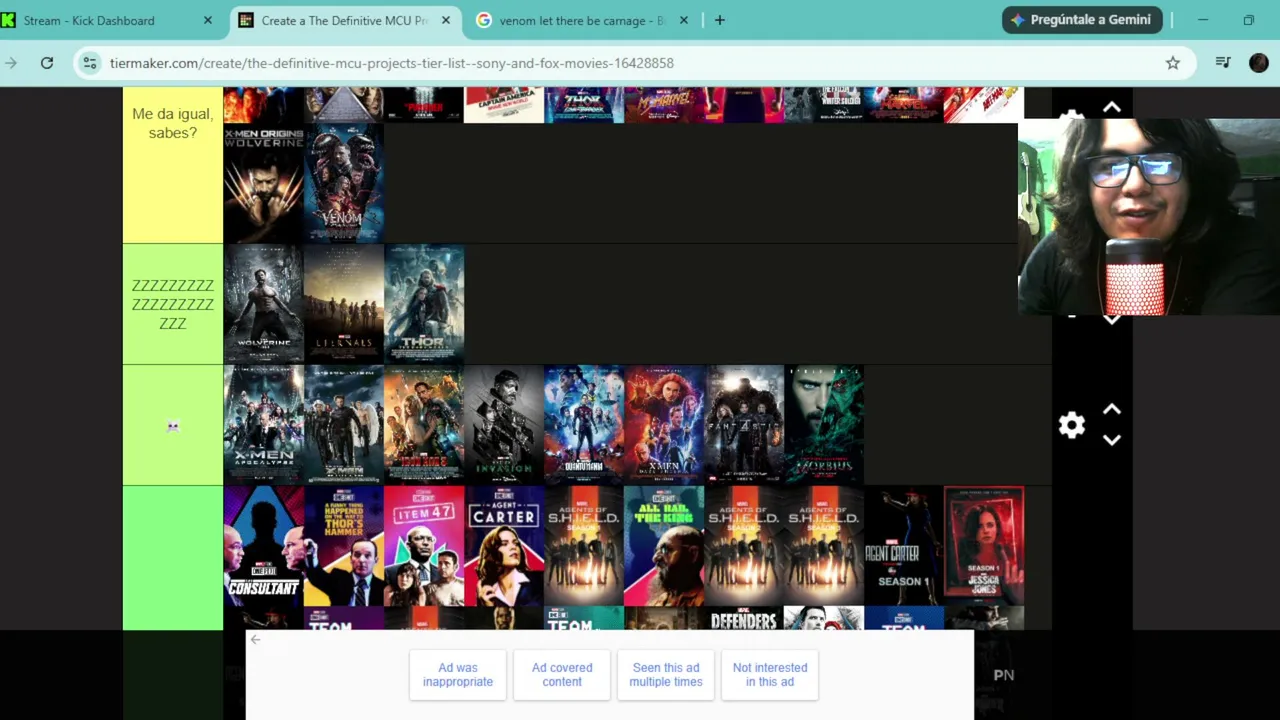Viewport: 1280px width, 720px height.
Task: Minimize the Chrome window
Action: click(1203, 20)
